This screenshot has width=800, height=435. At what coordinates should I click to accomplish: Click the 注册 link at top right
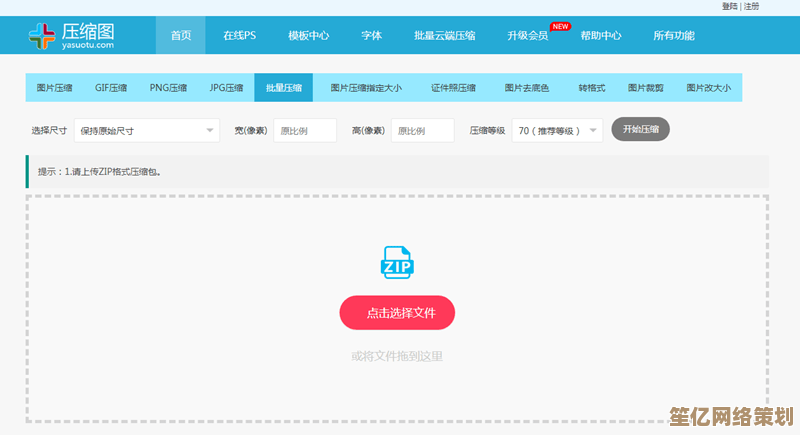coord(751,6)
